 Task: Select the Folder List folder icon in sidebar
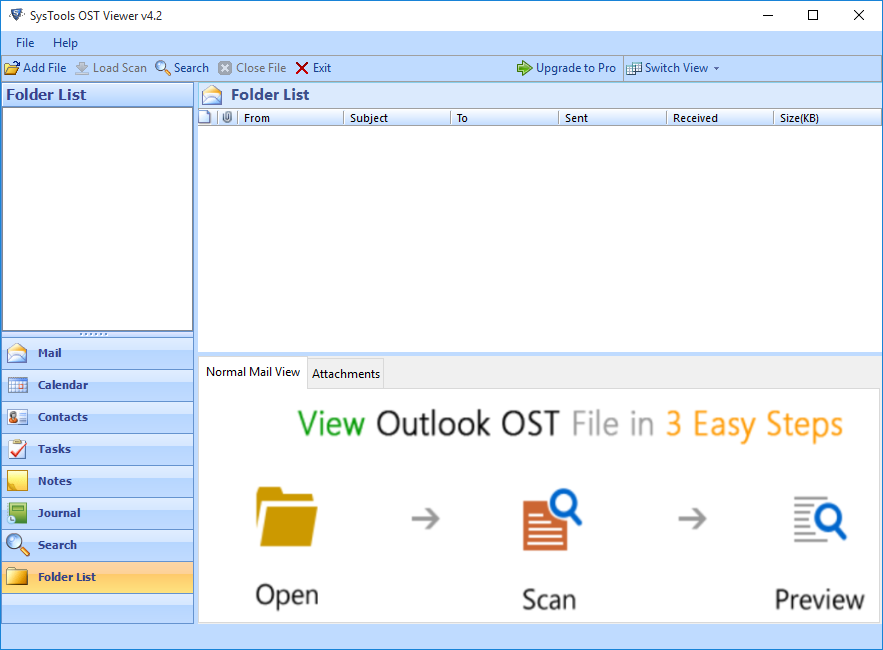coord(17,577)
